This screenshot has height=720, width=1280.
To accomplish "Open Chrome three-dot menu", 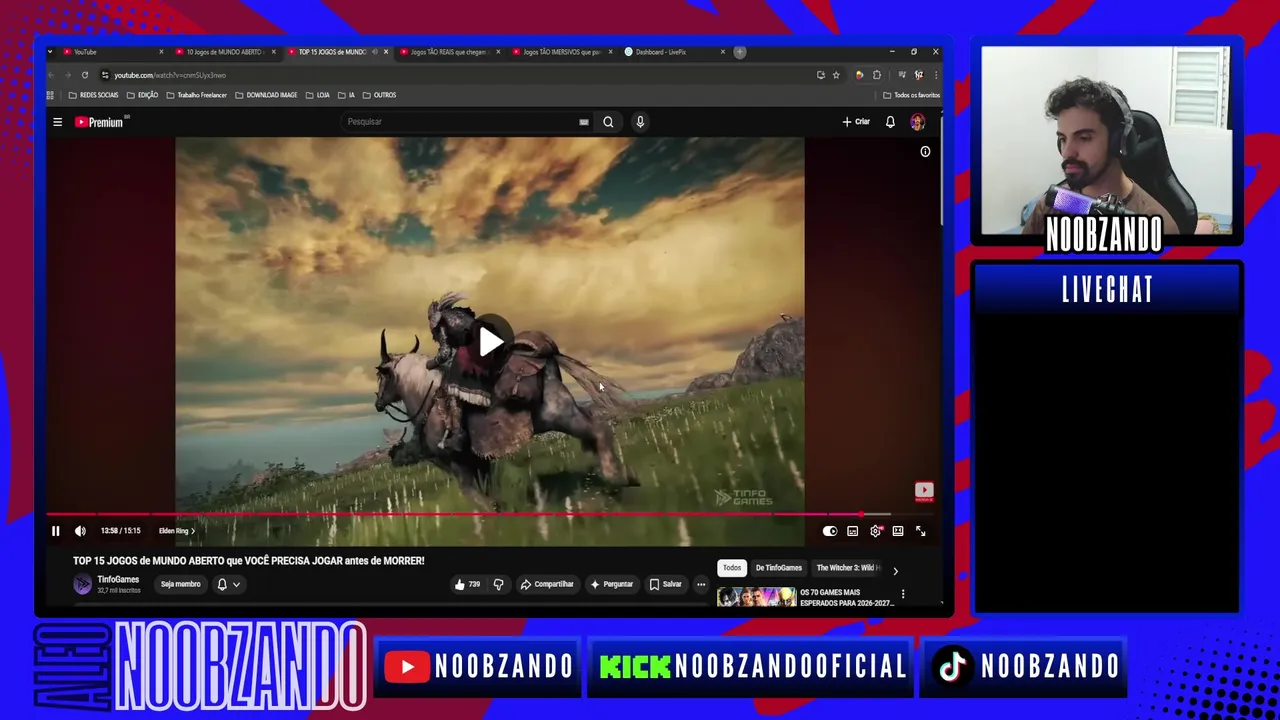I will (936, 75).
